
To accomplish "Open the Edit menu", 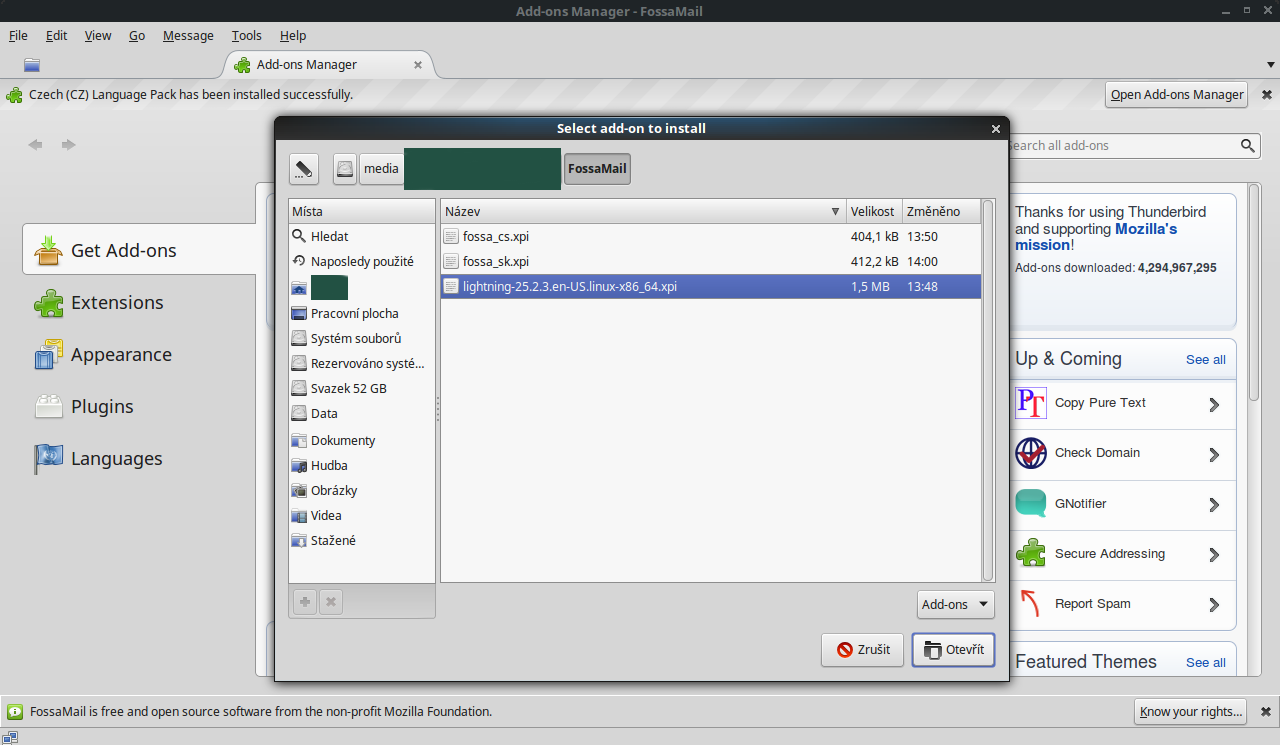I will tap(57, 35).
